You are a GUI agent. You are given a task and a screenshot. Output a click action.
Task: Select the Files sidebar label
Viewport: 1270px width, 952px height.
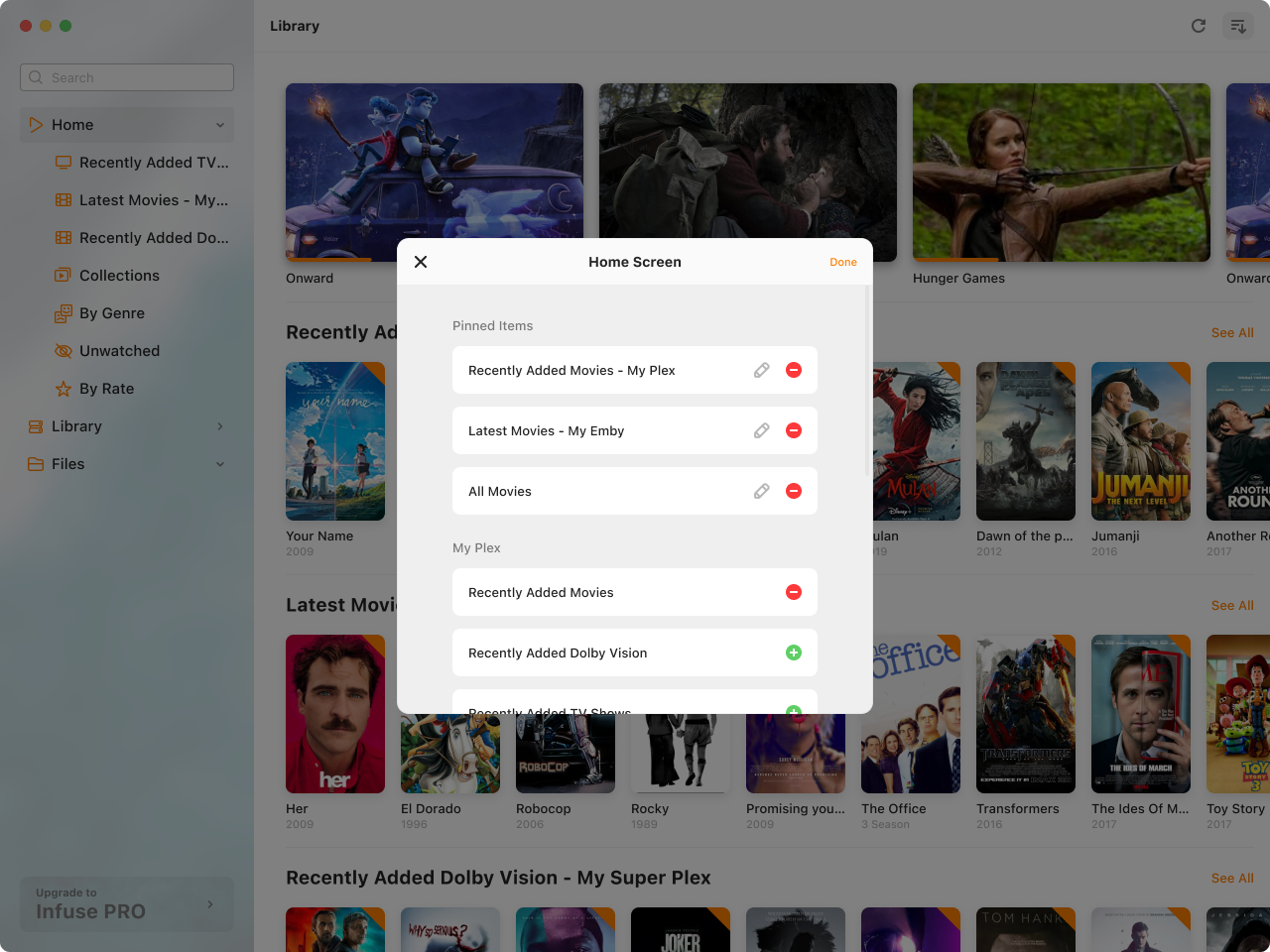click(68, 464)
